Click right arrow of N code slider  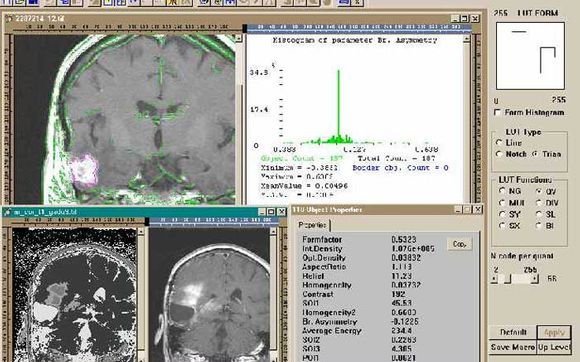[x=535, y=279]
